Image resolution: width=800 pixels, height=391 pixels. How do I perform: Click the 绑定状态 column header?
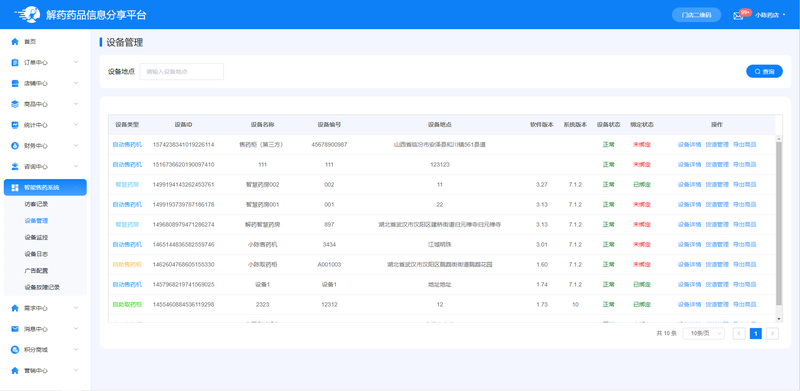(x=642, y=125)
